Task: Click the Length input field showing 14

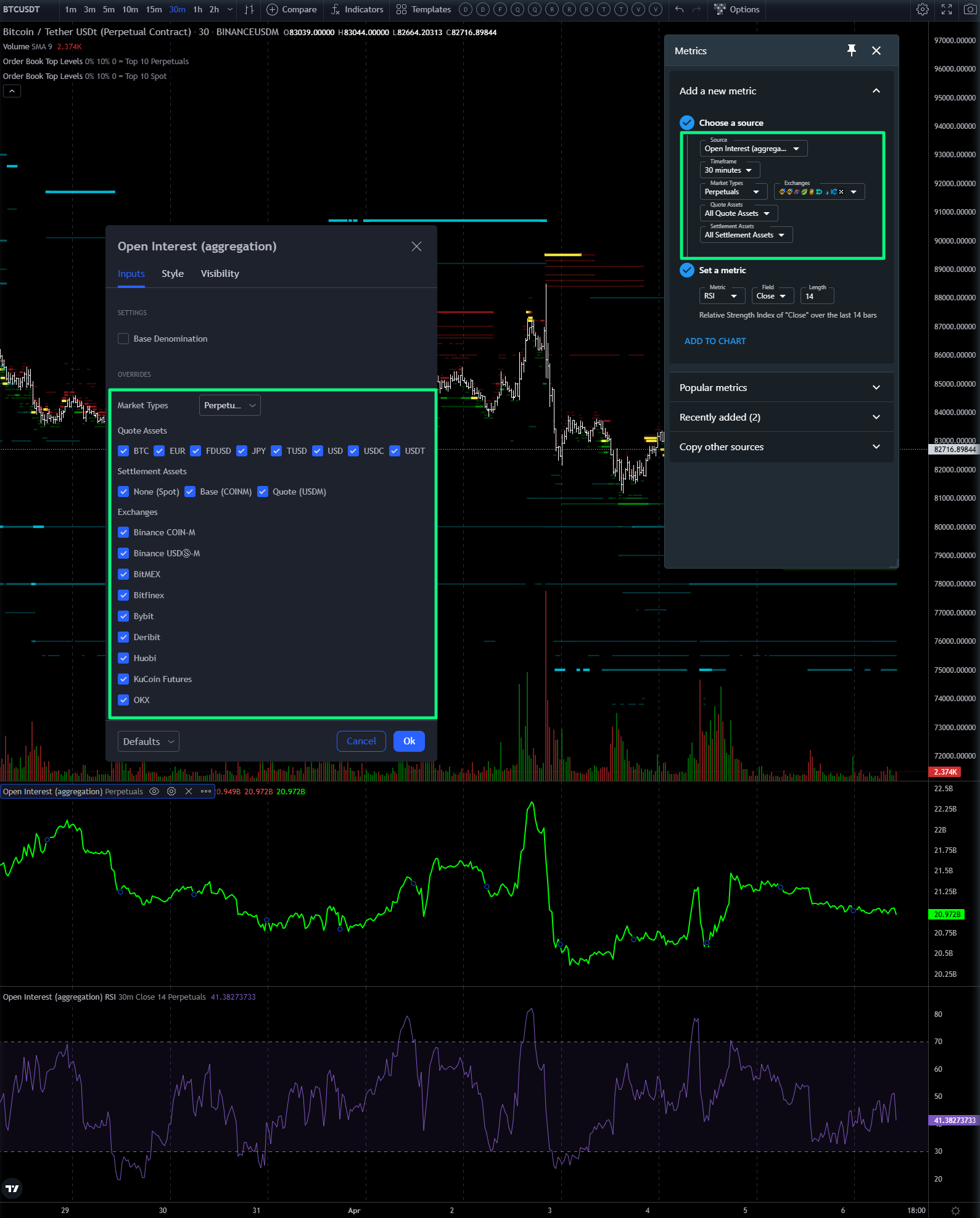Action: [x=817, y=296]
